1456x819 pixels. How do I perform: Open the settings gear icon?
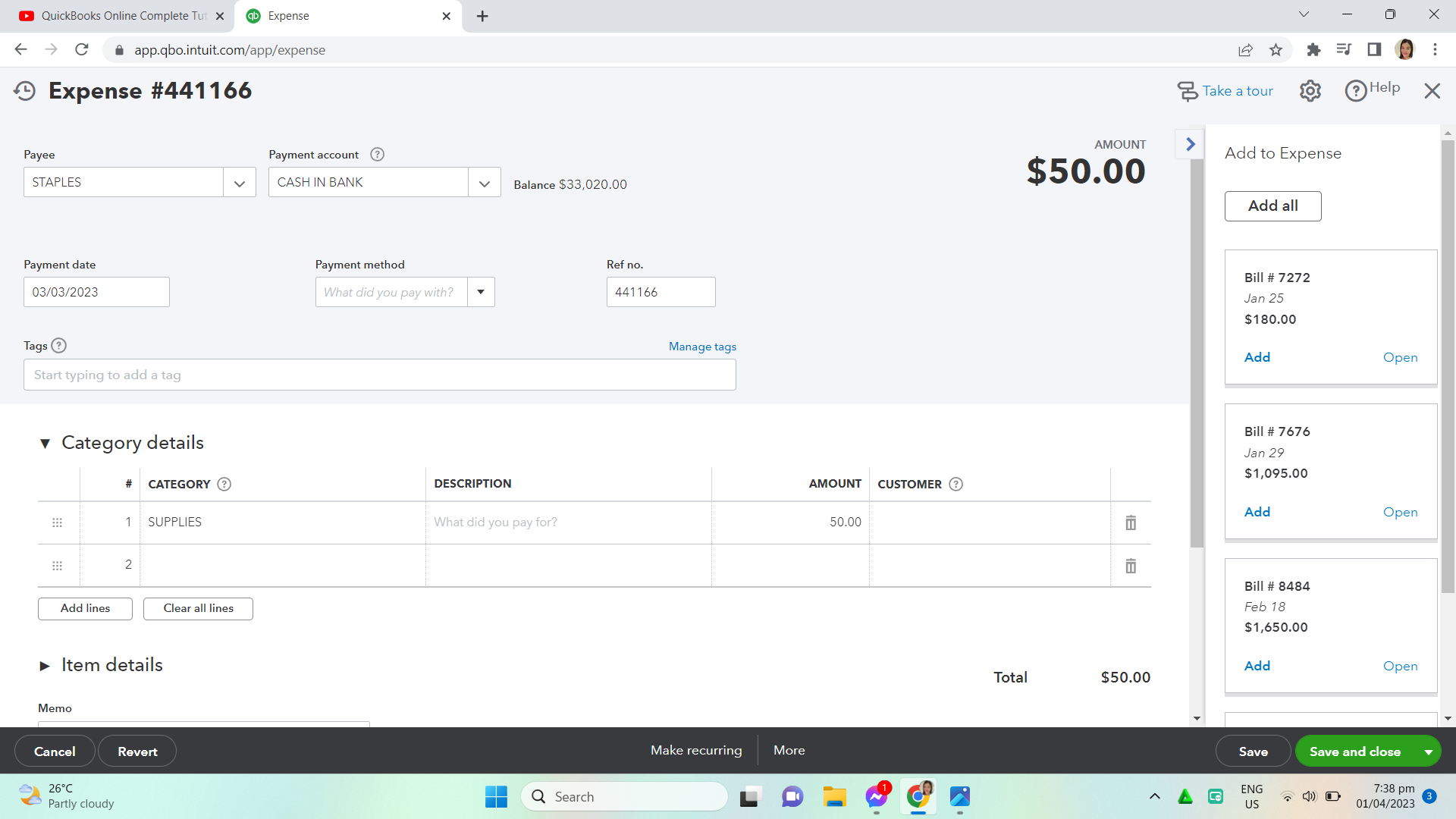[1310, 91]
